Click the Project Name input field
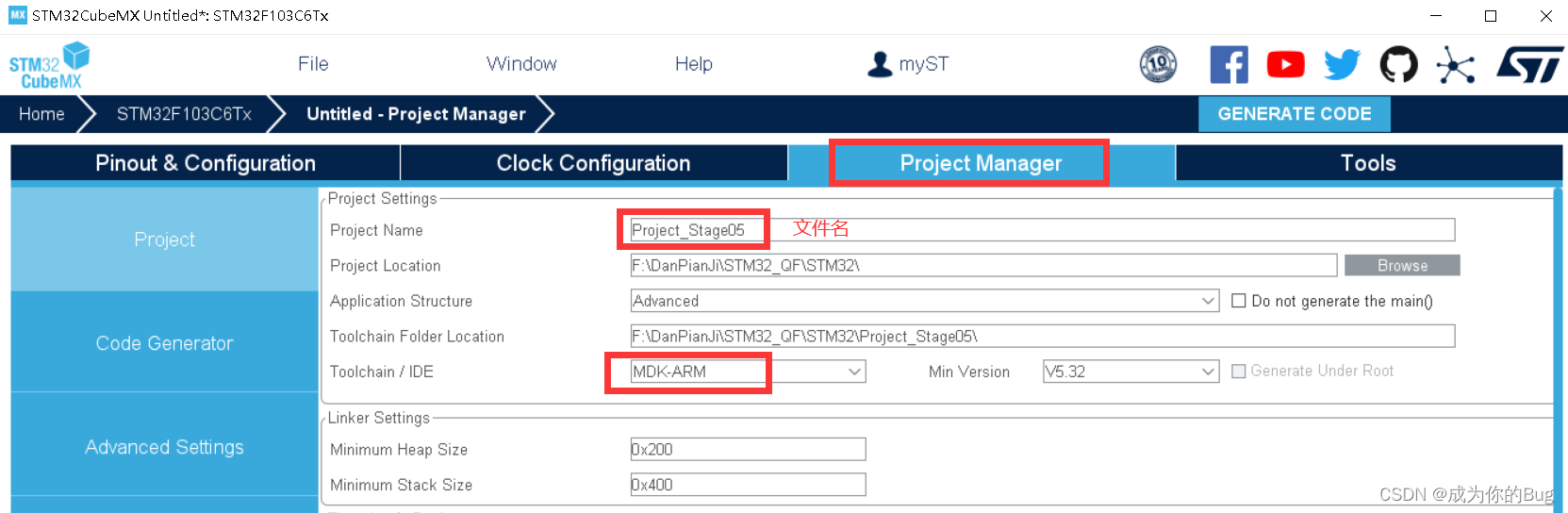 [1042, 230]
